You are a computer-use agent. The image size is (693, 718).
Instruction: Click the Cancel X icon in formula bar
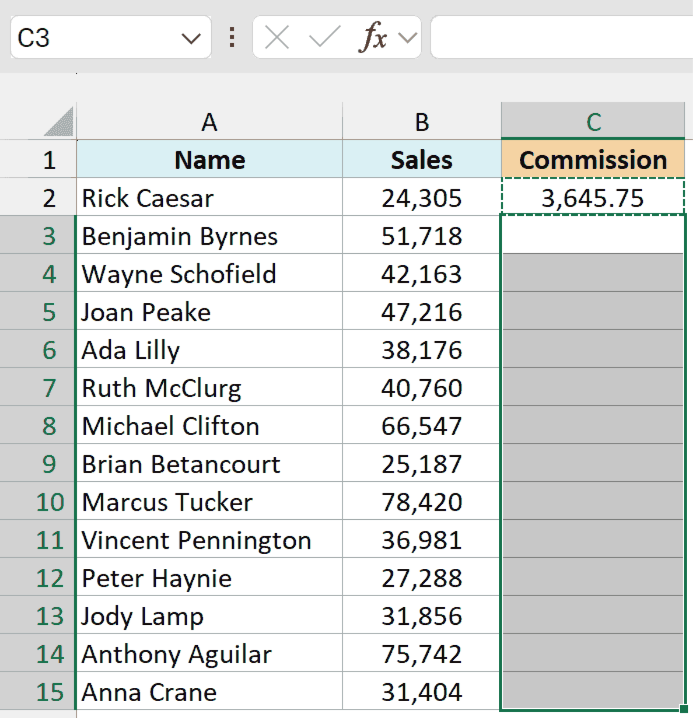coord(277,37)
